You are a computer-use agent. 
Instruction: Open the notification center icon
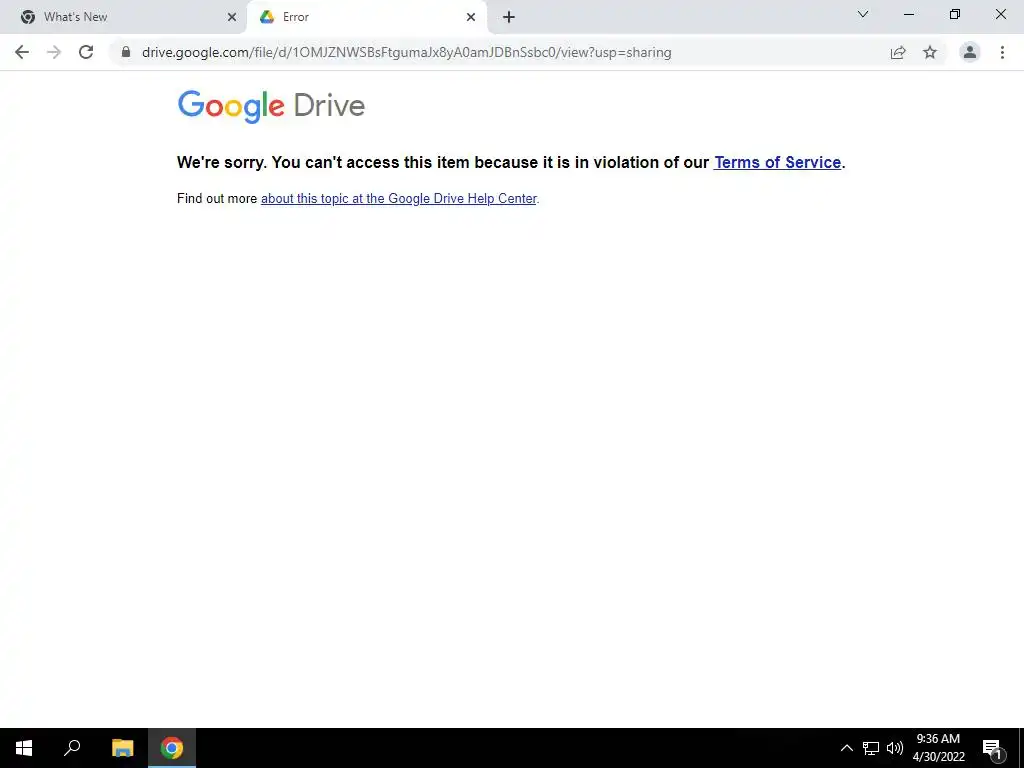point(991,748)
